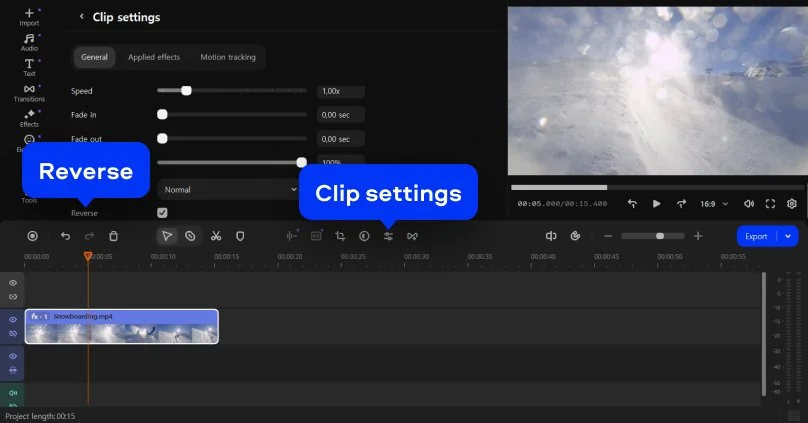Click the undo arrow in toolbar
808x423 pixels.
(65, 236)
